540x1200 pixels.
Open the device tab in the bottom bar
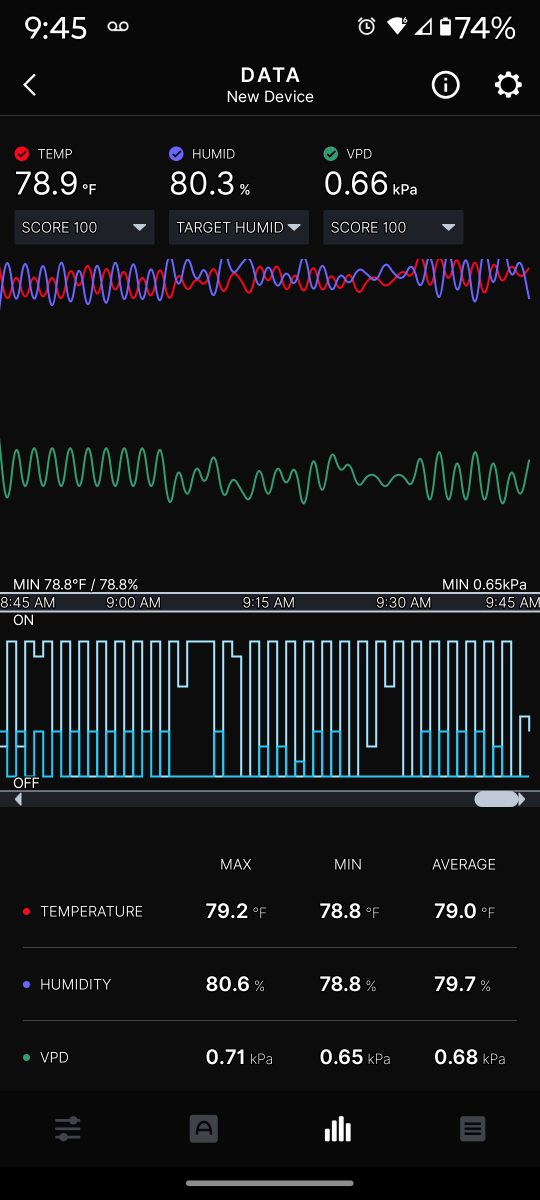pos(204,1130)
